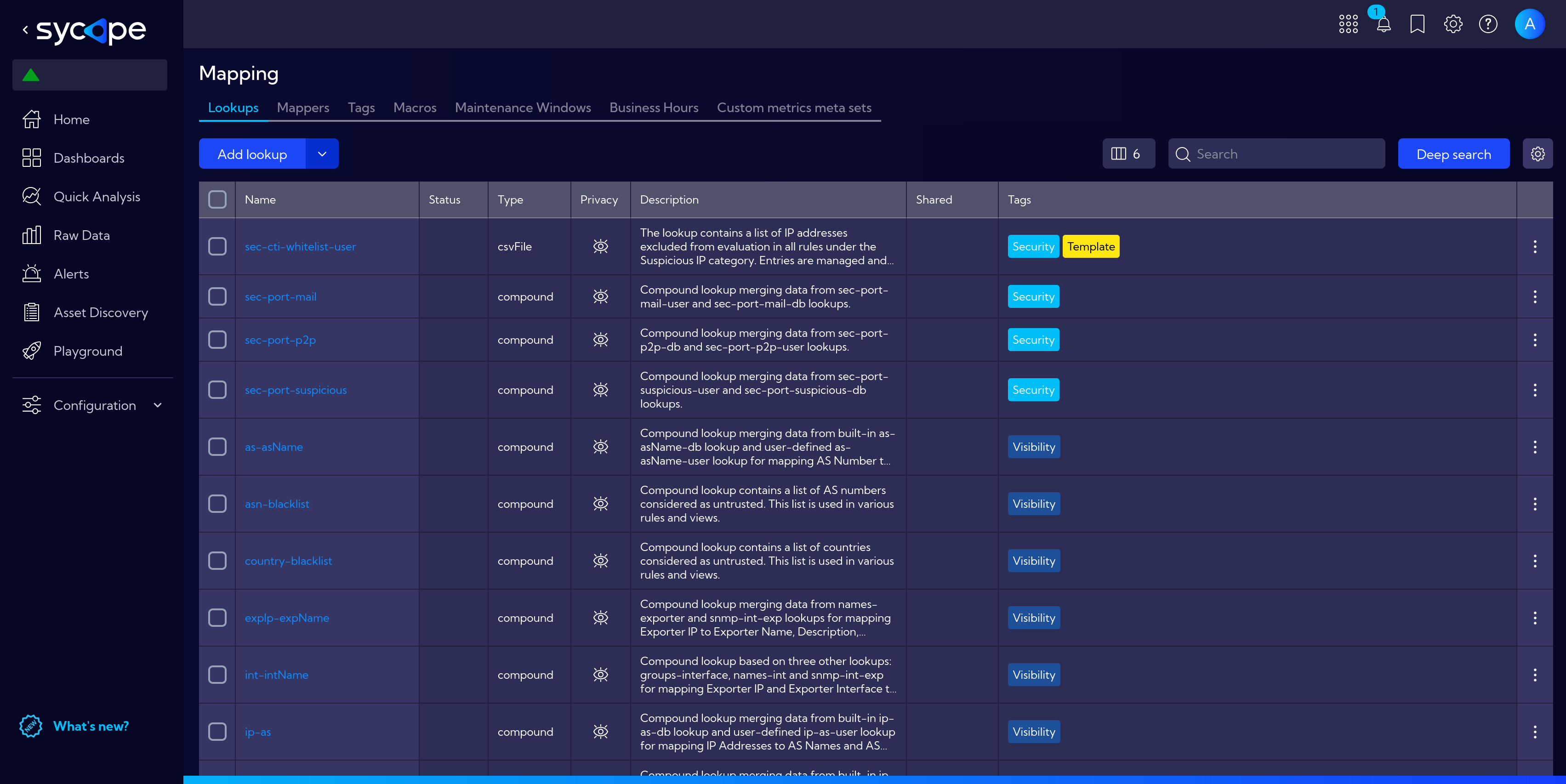
Task: Open Alerts from sidebar
Action: pyautogui.click(x=55, y=273)
